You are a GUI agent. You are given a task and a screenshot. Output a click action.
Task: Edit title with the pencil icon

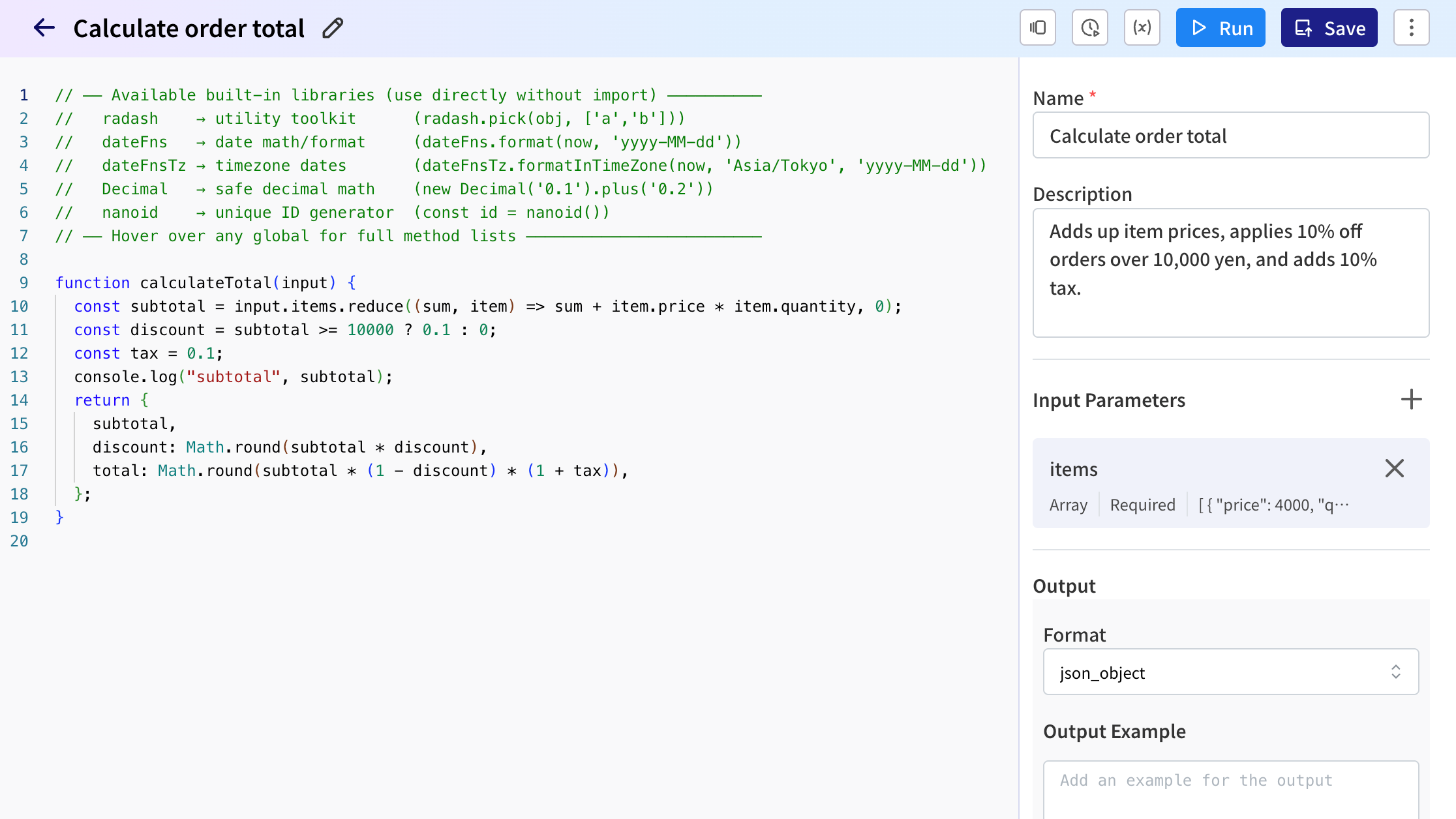pos(333,28)
